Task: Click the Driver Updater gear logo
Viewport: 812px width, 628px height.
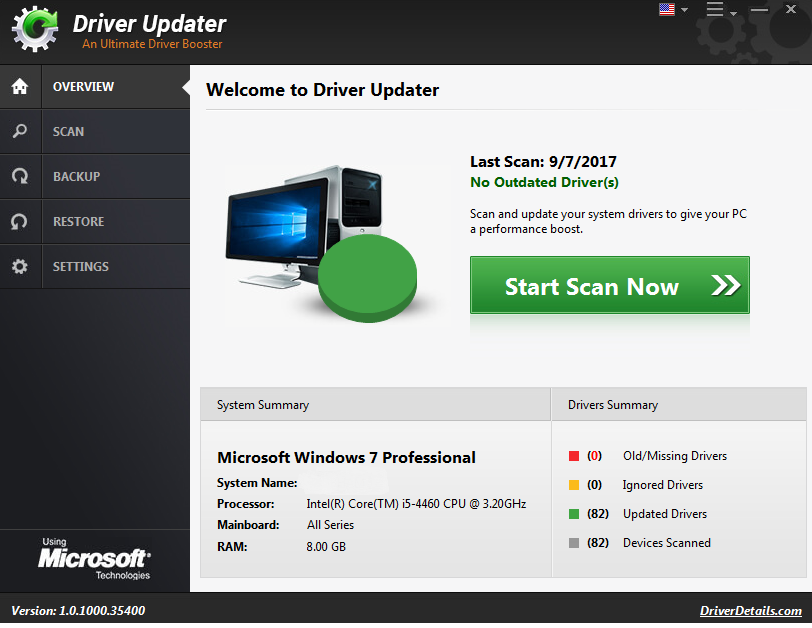Action: click(35, 28)
